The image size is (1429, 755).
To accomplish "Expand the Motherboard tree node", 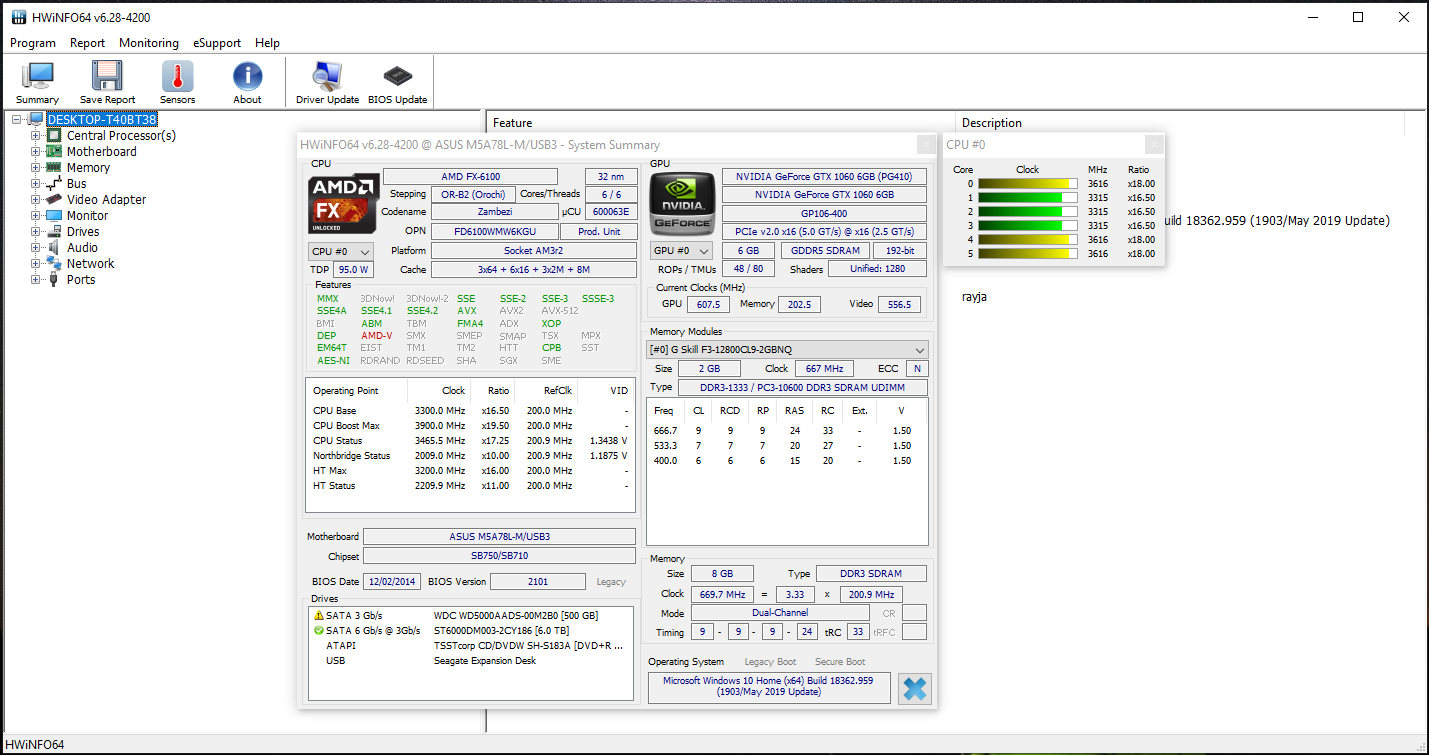I will pyautogui.click(x=35, y=152).
